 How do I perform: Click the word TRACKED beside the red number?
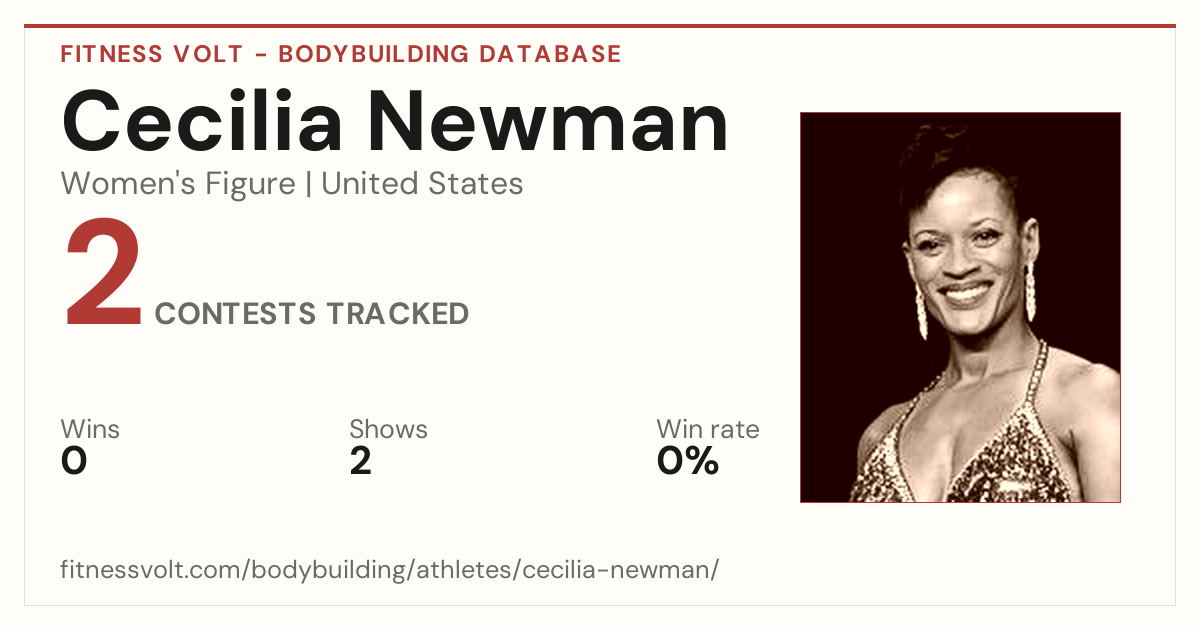tap(398, 313)
